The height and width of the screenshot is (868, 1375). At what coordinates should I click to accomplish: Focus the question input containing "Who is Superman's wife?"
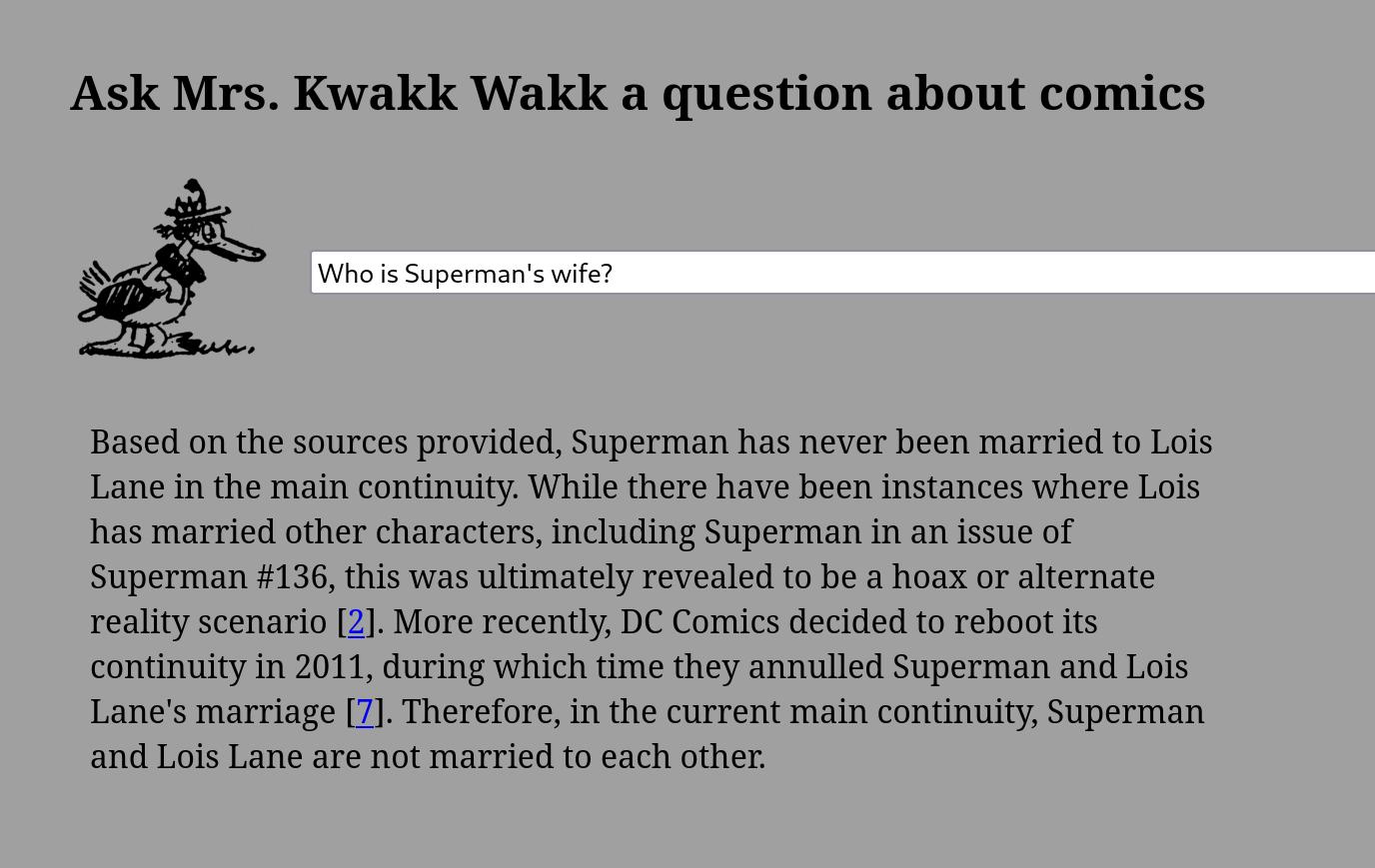[841, 273]
